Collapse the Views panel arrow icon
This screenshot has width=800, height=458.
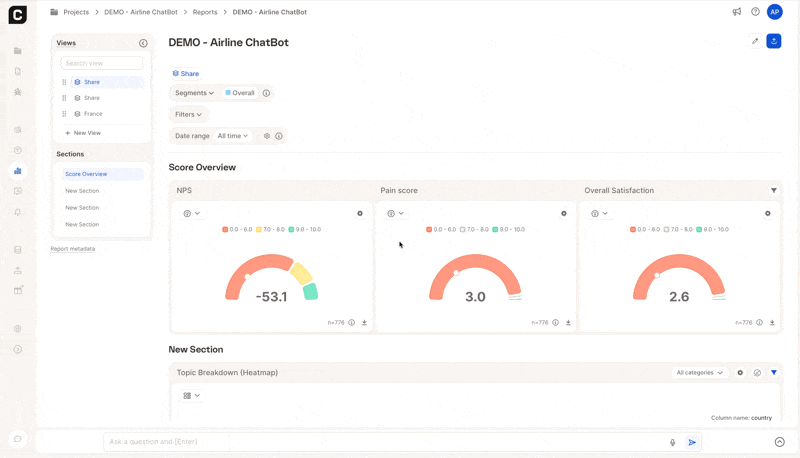pos(143,43)
